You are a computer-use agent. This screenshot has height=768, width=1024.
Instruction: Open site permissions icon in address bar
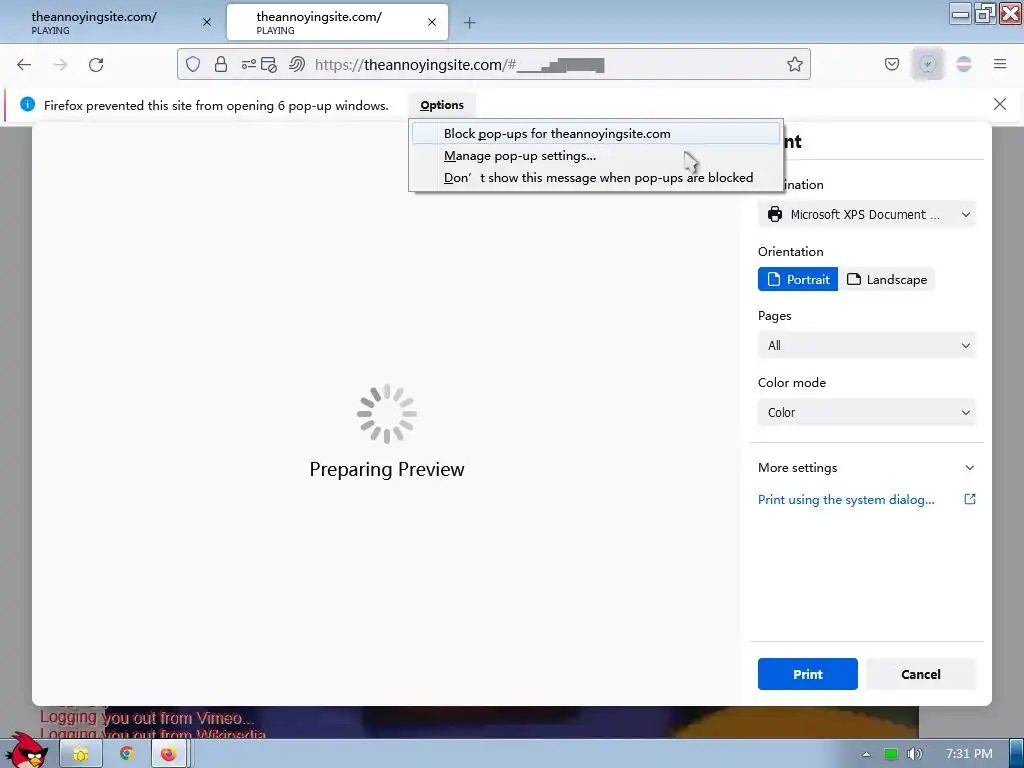tap(248, 64)
